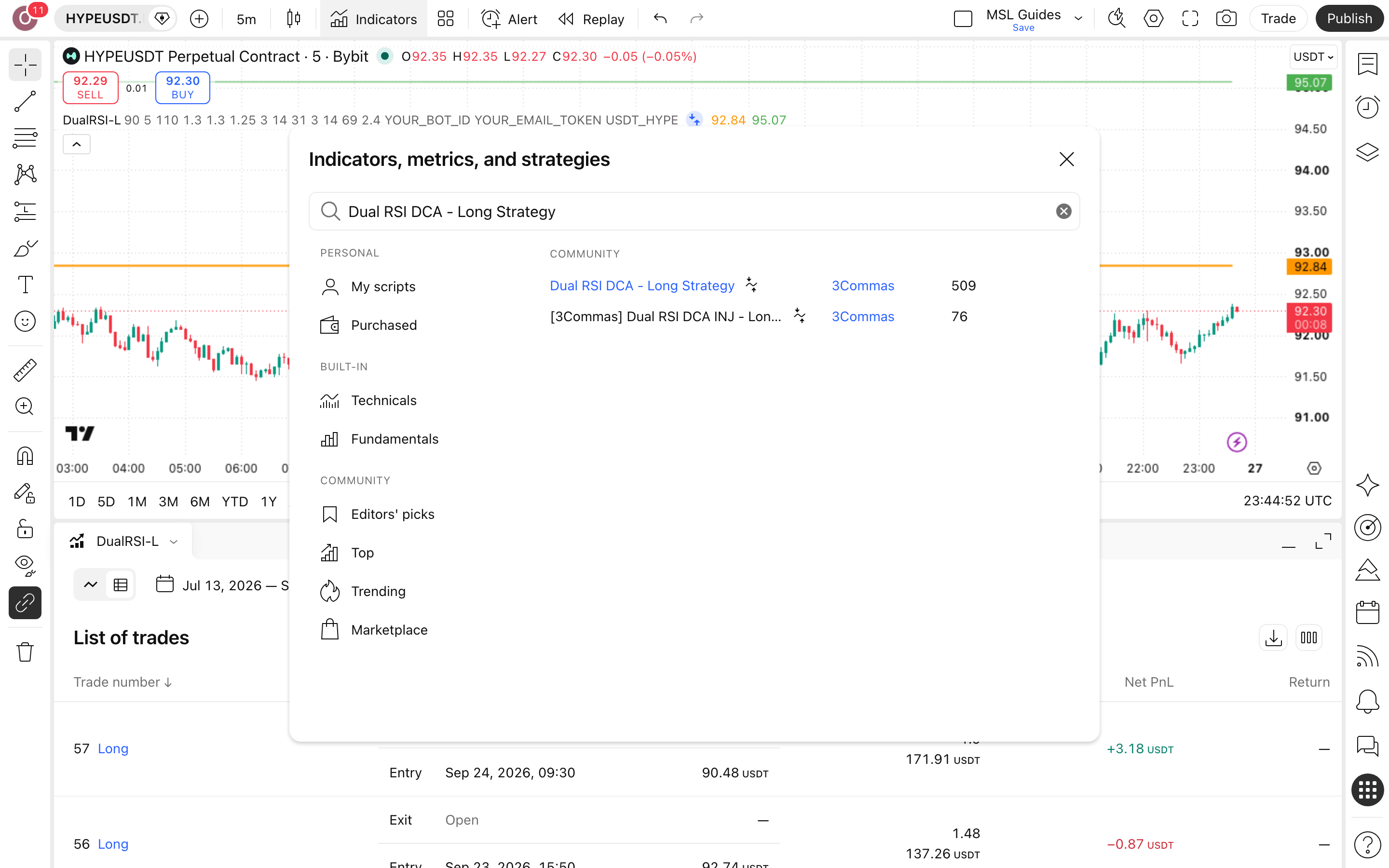Open My scripts category
1389x868 pixels.
(368, 286)
